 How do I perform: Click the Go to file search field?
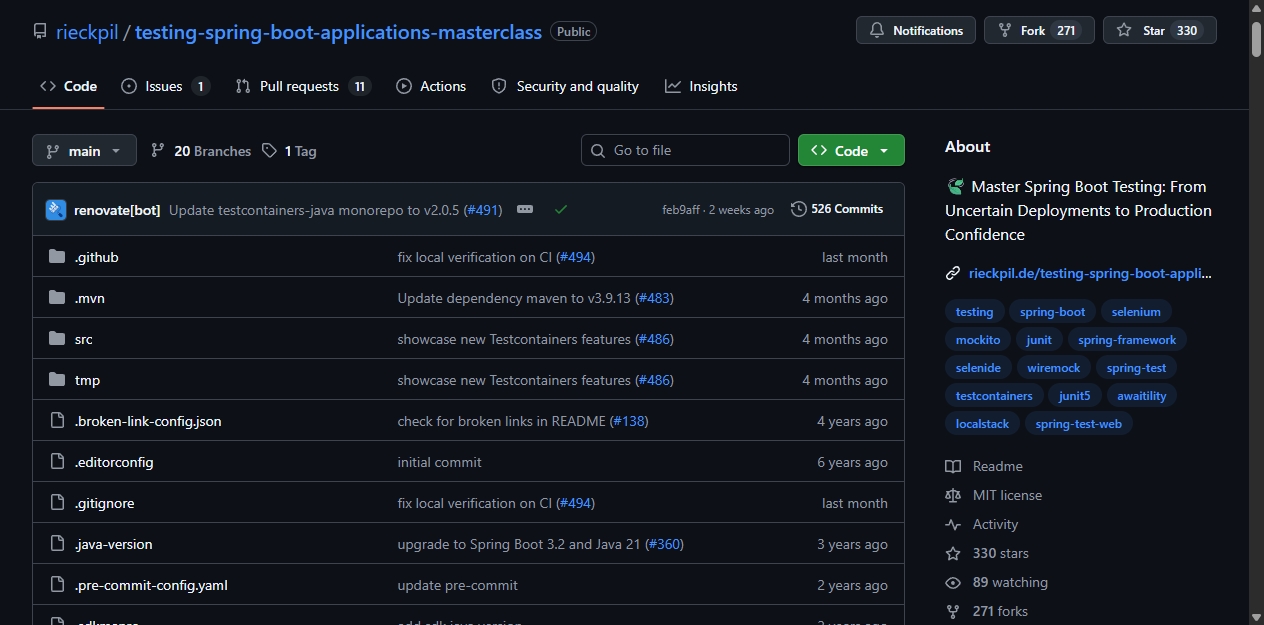click(685, 150)
